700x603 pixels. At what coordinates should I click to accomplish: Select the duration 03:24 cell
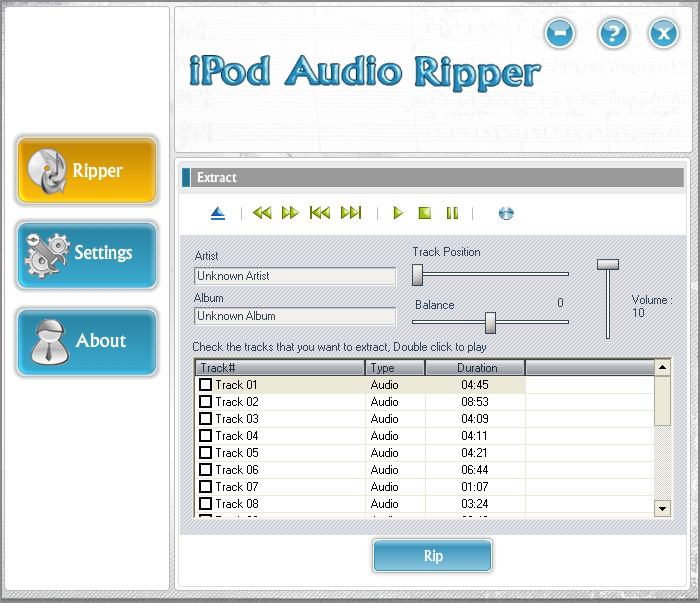pyautogui.click(x=475, y=503)
